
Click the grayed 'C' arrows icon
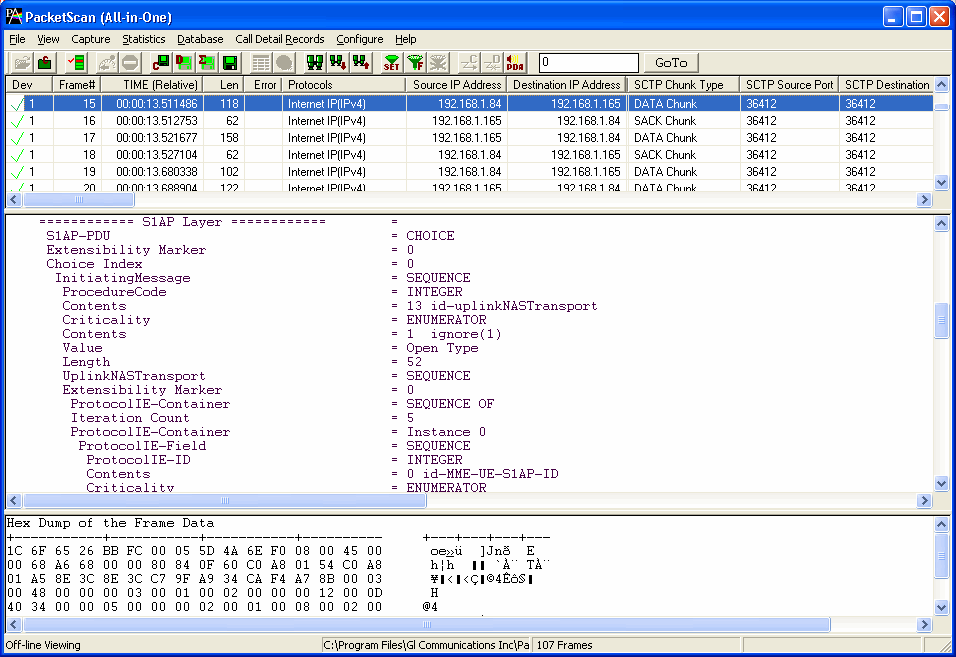pos(469,63)
